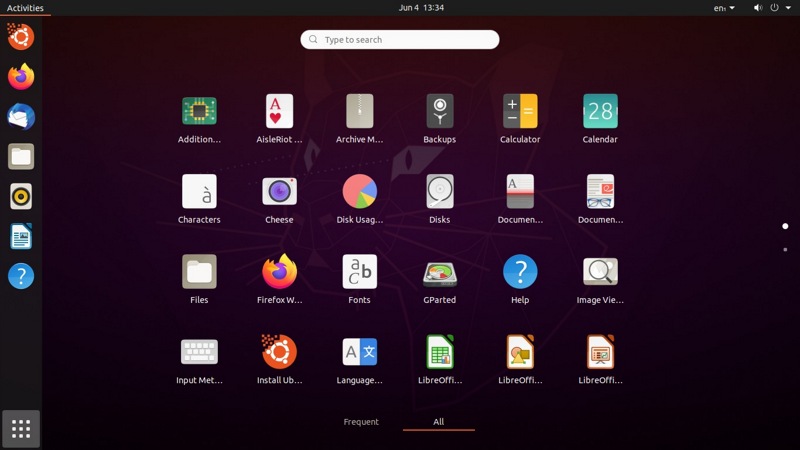Open Files from the app grid
This screenshot has width=800, height=450.
point(199,271)
